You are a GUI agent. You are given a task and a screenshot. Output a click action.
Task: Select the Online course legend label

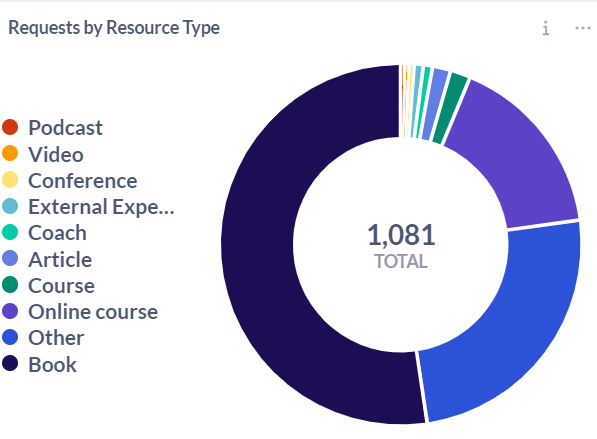(93, 312)
